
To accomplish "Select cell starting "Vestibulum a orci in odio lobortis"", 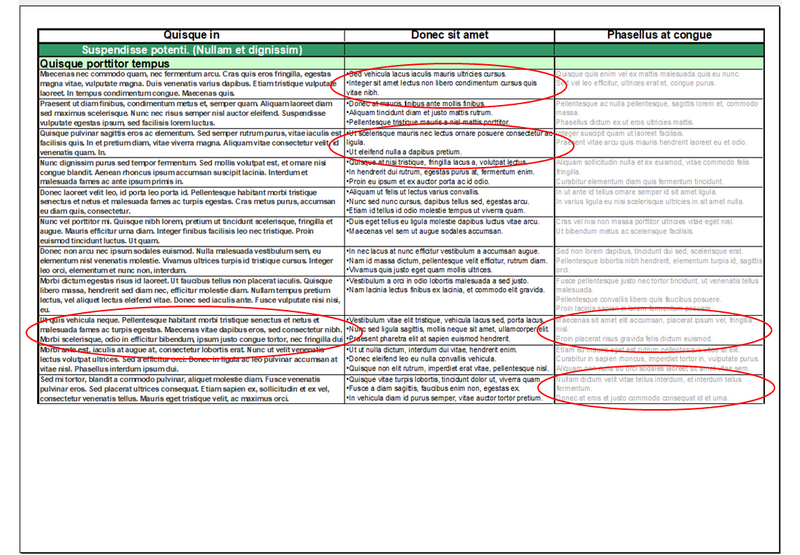I will point(449,295).
